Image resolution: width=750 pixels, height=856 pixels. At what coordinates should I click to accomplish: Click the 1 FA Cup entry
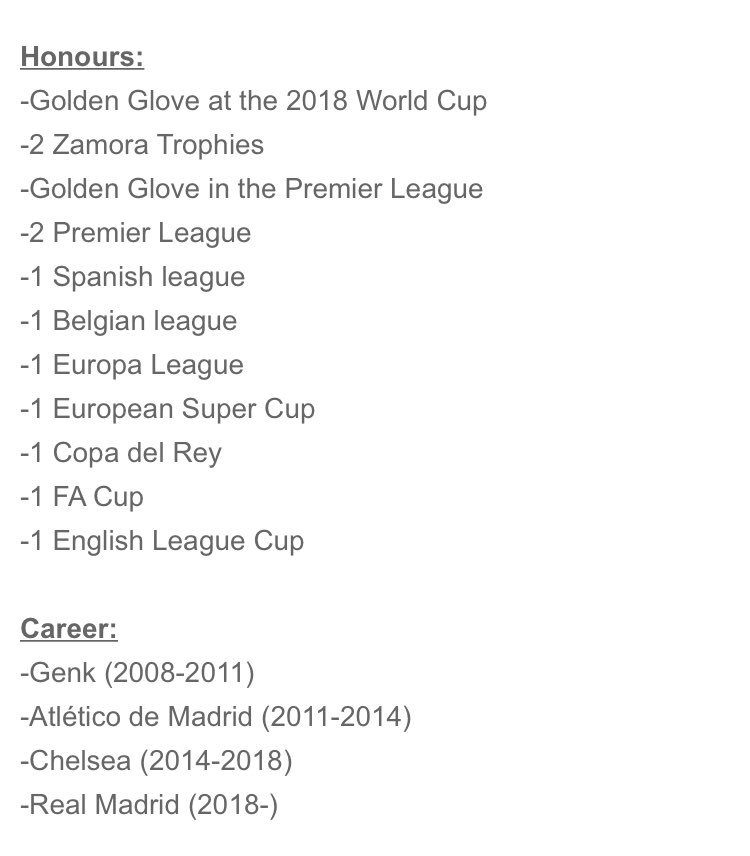click(82, 497)
